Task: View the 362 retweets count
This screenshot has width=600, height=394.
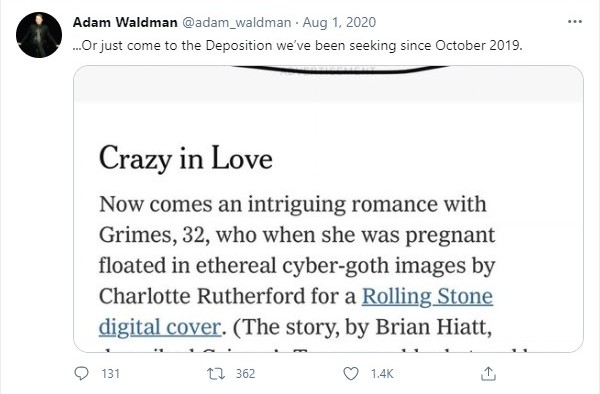Action: coord(245,374)
